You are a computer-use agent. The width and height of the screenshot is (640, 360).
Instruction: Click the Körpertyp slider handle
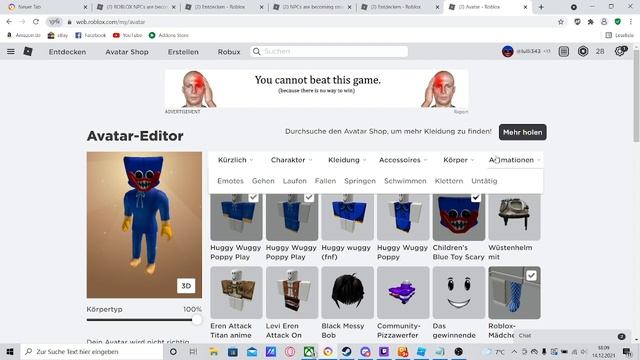click(x=197, y=320)
